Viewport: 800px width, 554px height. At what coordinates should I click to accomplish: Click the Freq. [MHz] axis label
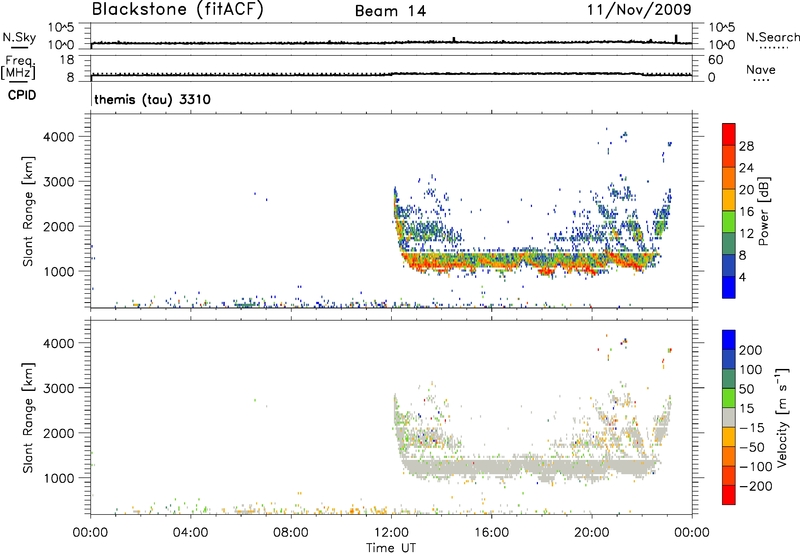(18, 67)
